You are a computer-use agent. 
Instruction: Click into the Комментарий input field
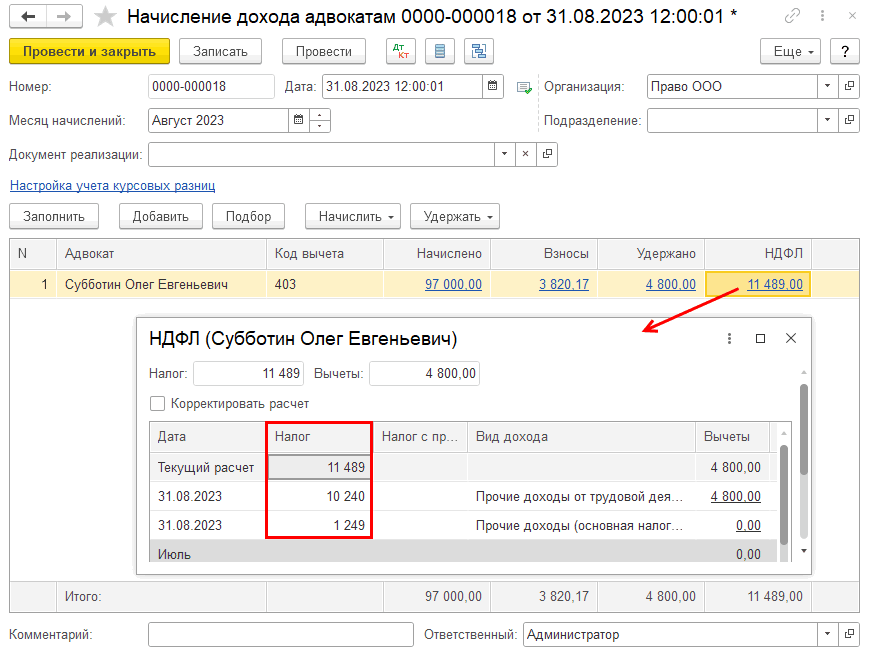280,635
